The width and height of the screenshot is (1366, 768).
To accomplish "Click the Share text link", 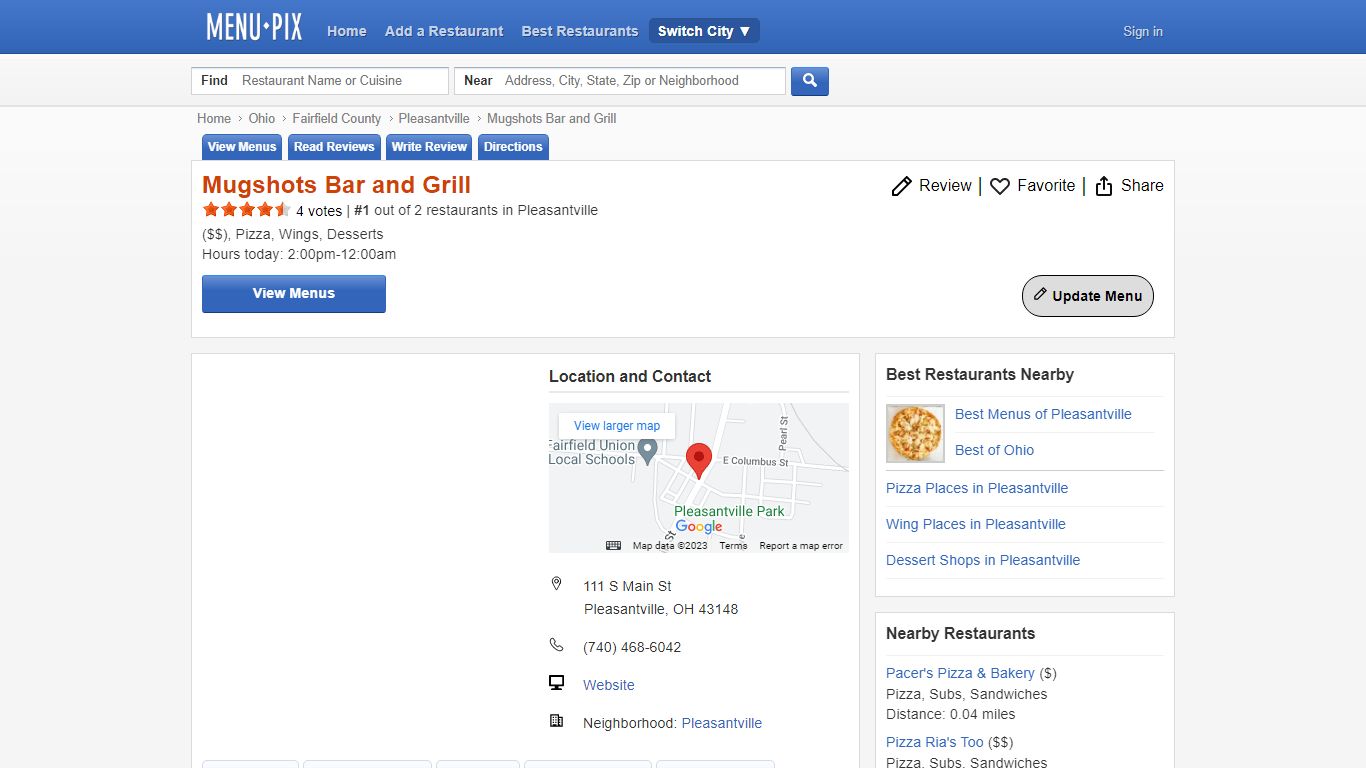I will point(1142,186).
